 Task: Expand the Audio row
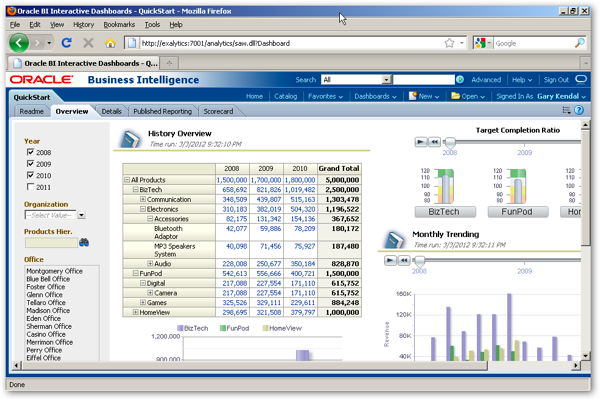coord(150,263)
